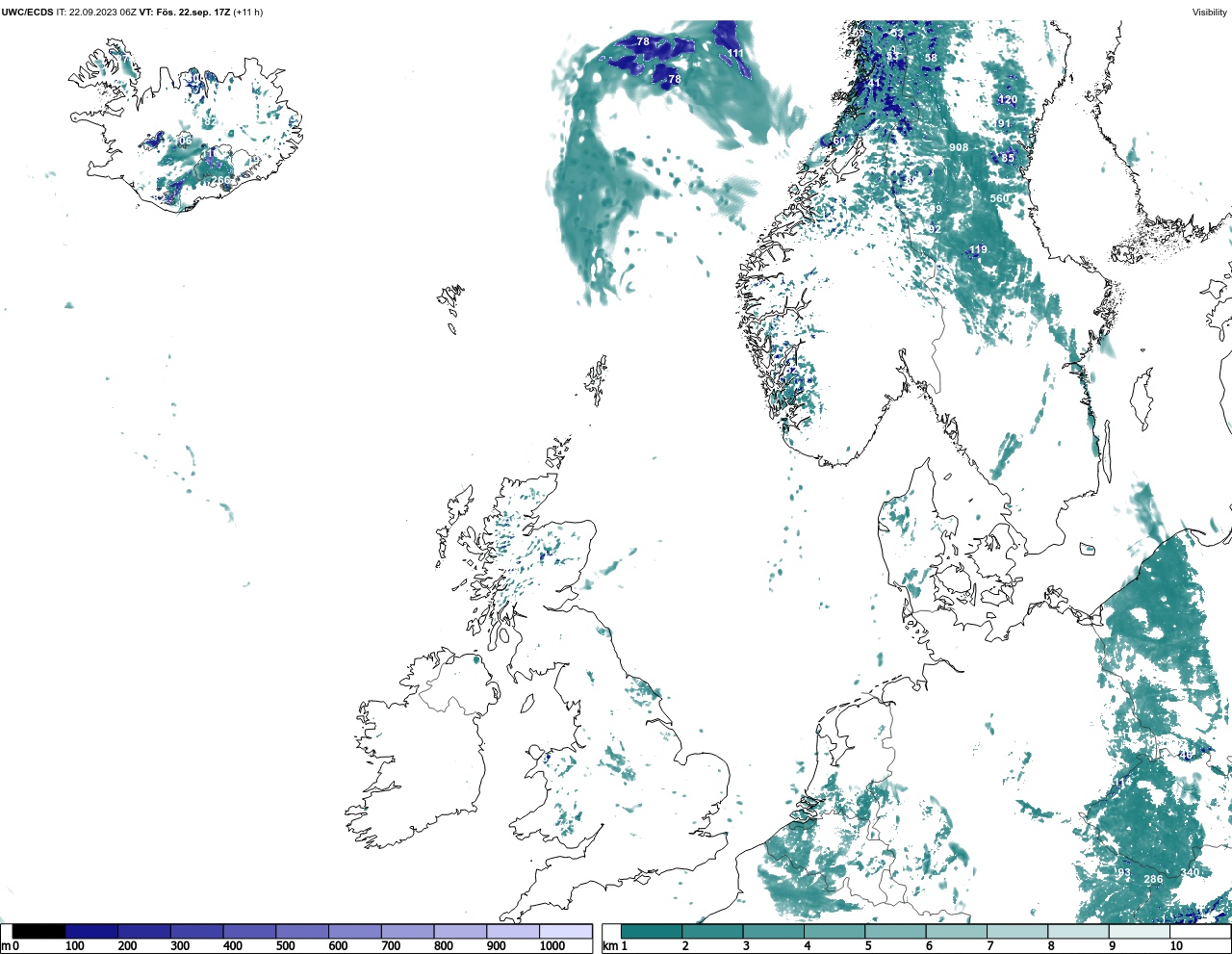This screenshot has height=954, width=1232.
Task: Click the '340' value in bottom-right corner
Action: [1190, 873]
